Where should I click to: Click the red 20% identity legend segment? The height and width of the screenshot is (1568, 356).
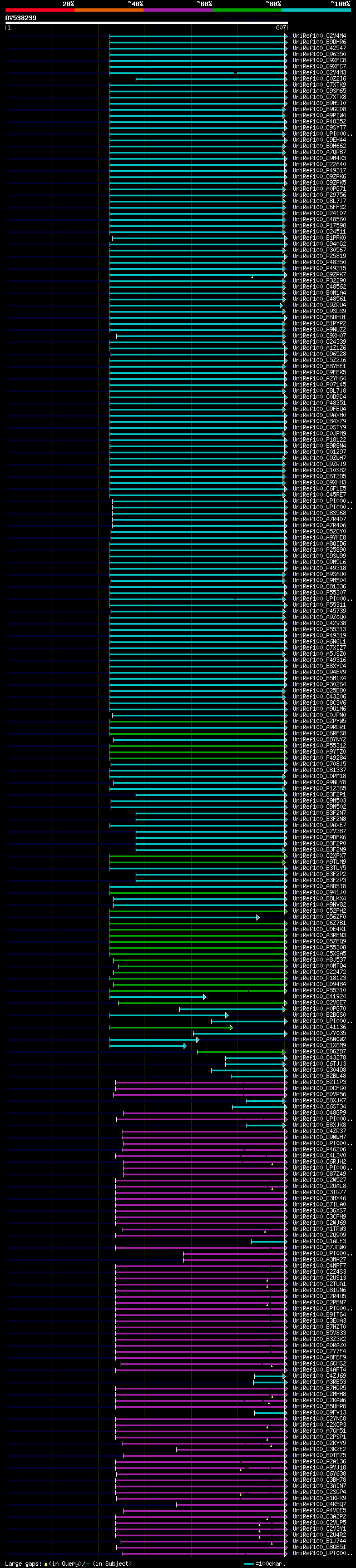click(x=39, y=10)
